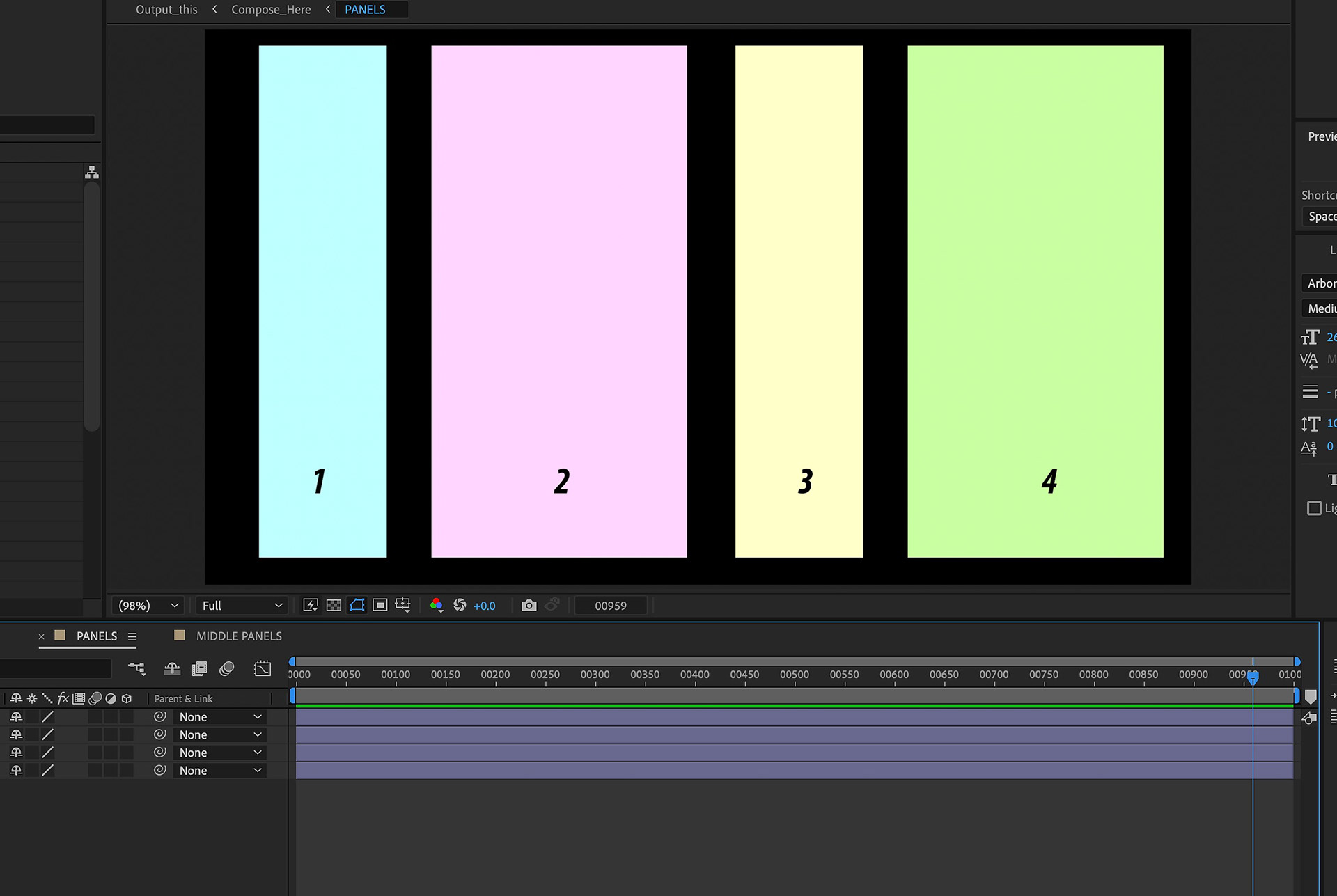Click composition mini-flowchart icon in timeline
Image resolution: width=1337 pixels, height=896 pixels.
(x=137, y=669)
